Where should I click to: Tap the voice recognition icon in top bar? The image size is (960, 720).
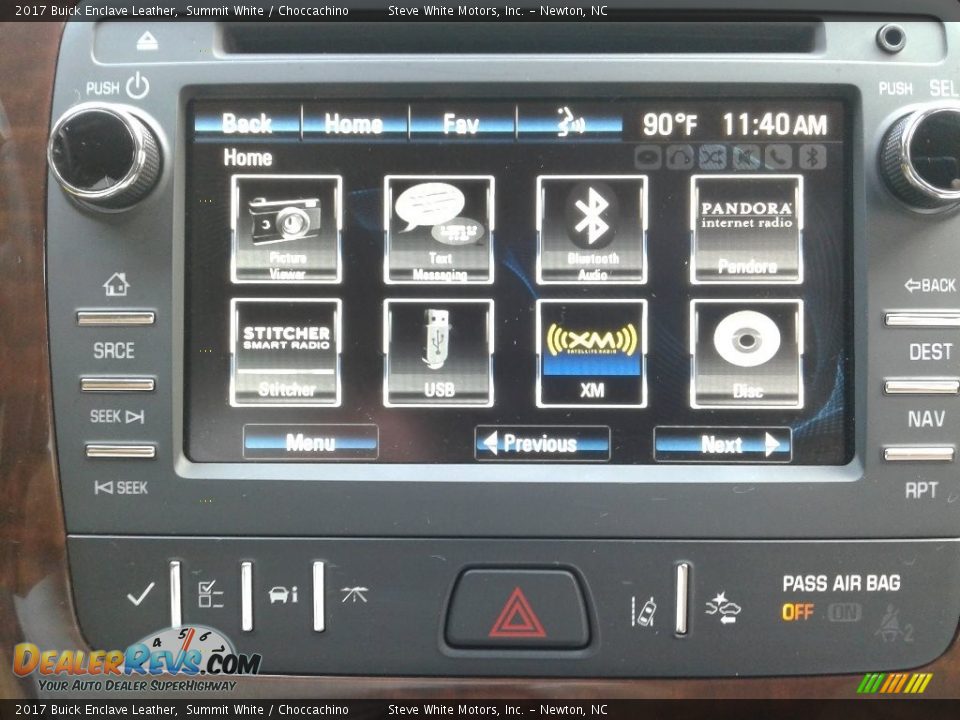pos(570,123)
